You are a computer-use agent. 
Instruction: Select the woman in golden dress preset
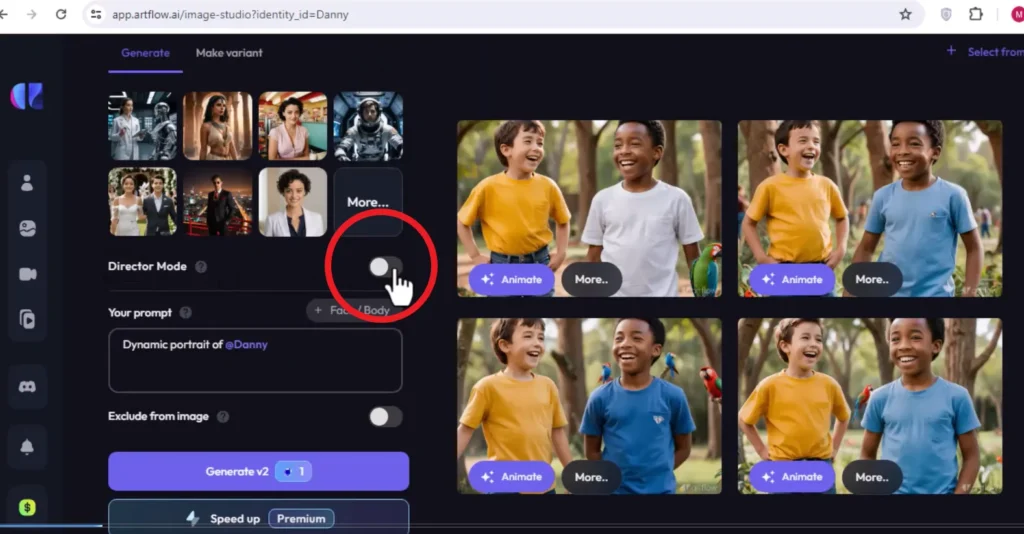pos(217,126)
